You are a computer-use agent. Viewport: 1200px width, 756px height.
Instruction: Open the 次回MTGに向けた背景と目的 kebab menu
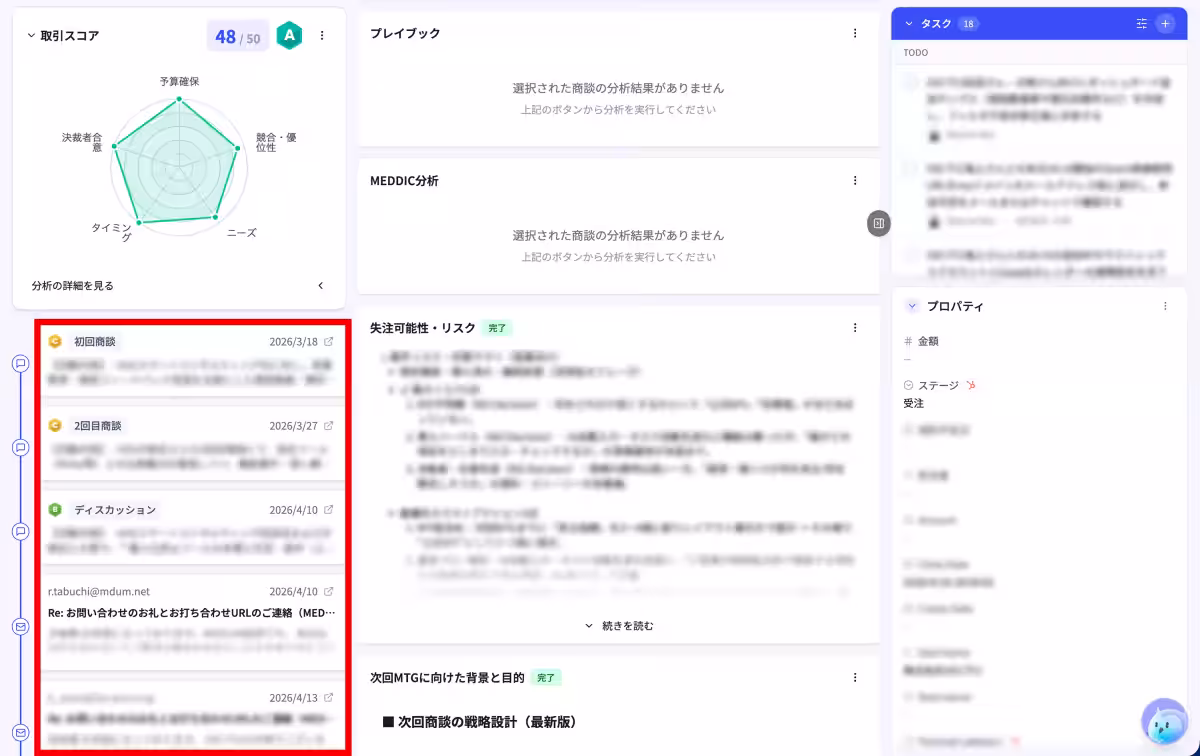[x=855, y=678]
